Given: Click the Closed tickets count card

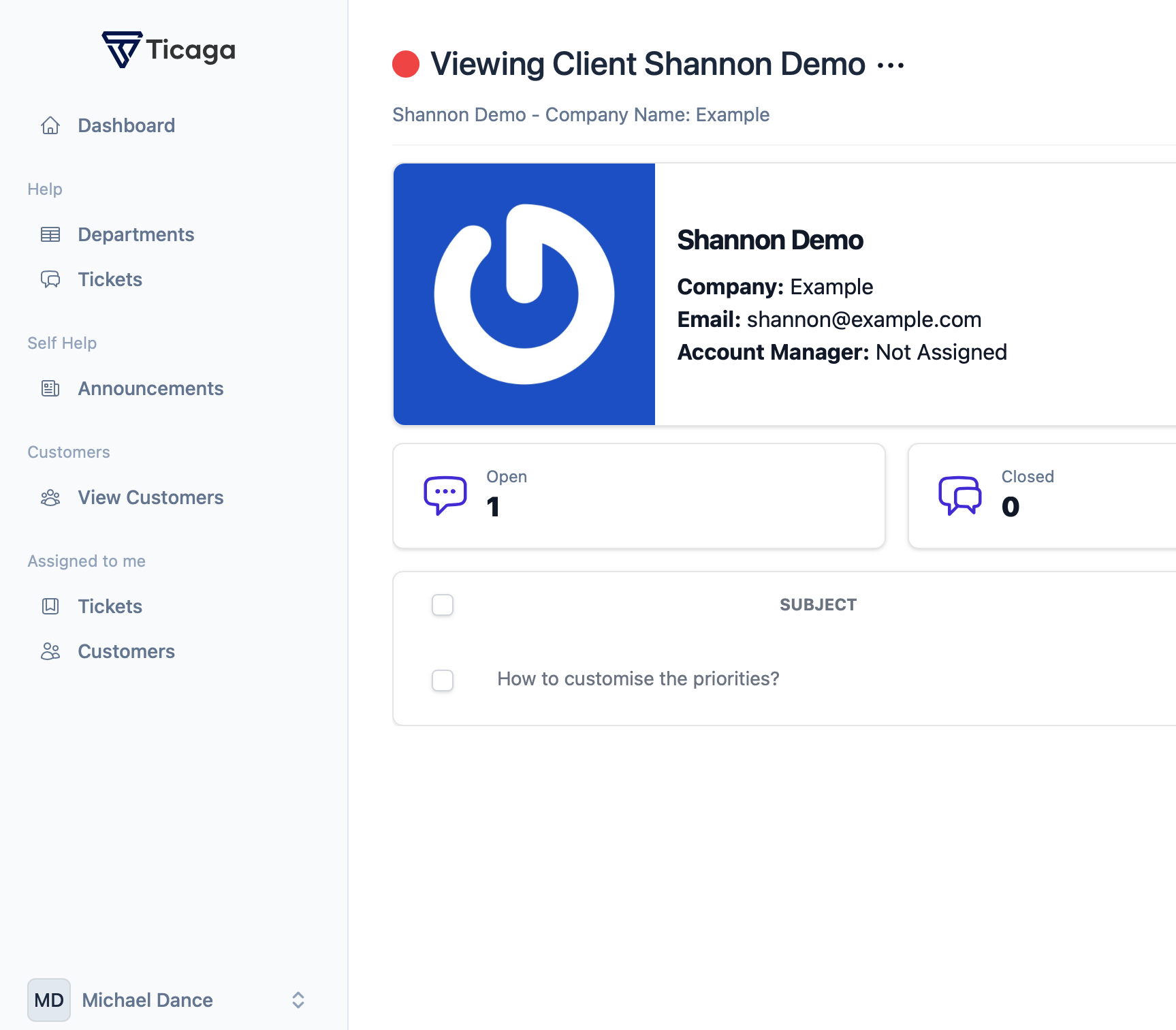Looking at the screenshot, I should pyautogui.click(x=1042, y=496).
